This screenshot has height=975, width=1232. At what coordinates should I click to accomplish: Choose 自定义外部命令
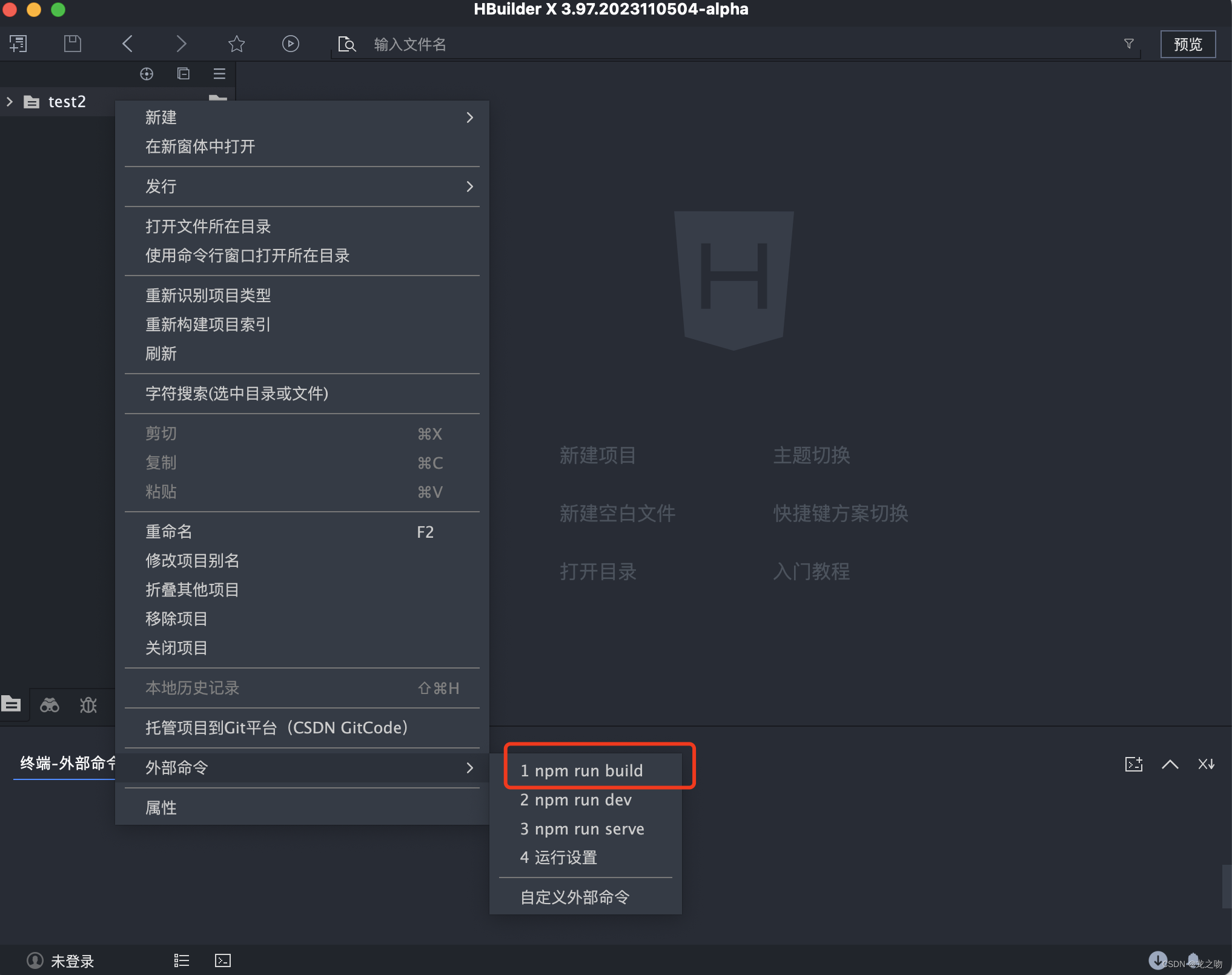tap(586, 897)
